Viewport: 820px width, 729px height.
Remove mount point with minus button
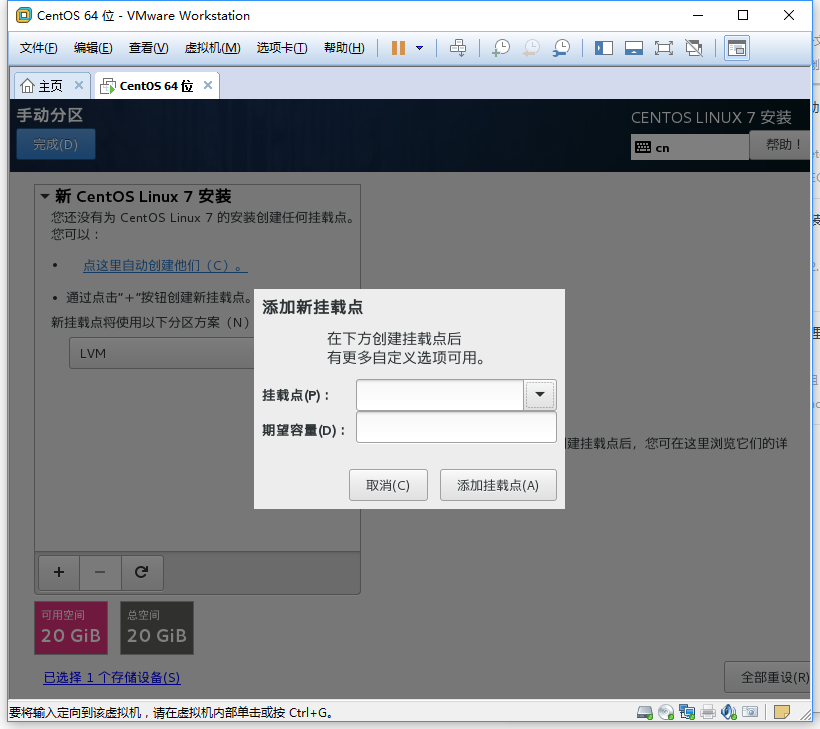coord(100,572)
